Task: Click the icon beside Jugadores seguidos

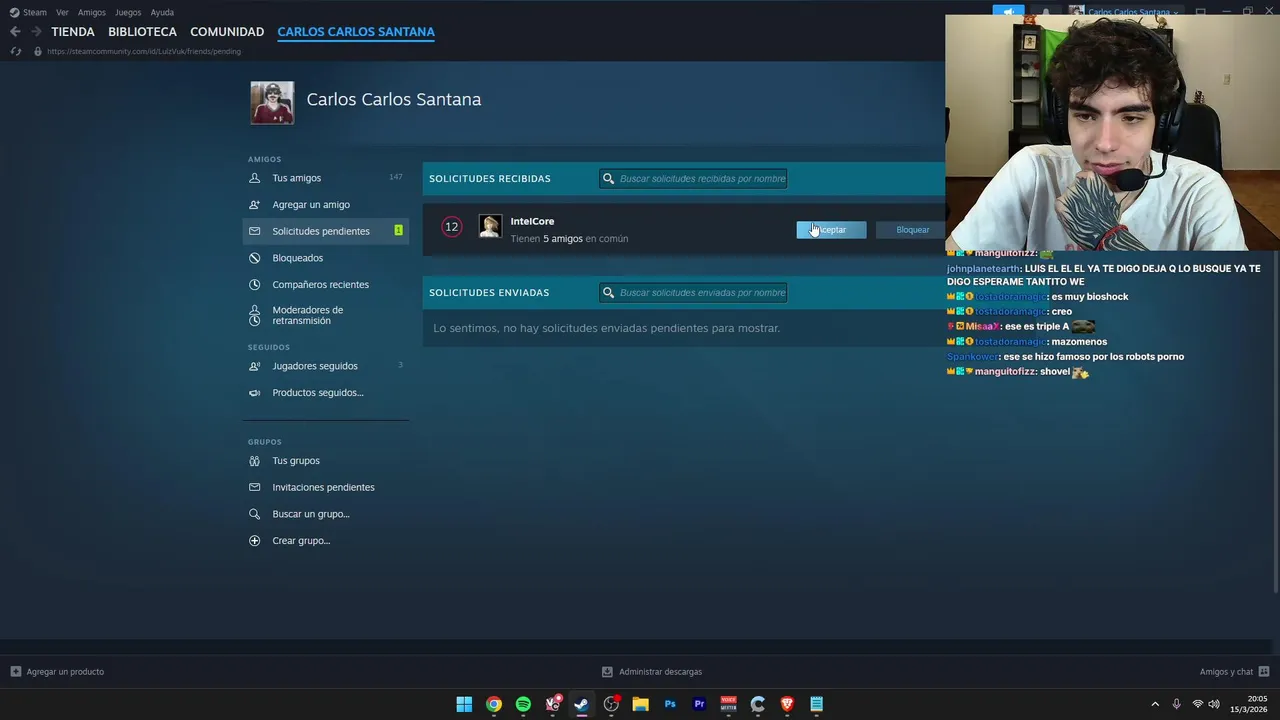Action: [254, 366]
